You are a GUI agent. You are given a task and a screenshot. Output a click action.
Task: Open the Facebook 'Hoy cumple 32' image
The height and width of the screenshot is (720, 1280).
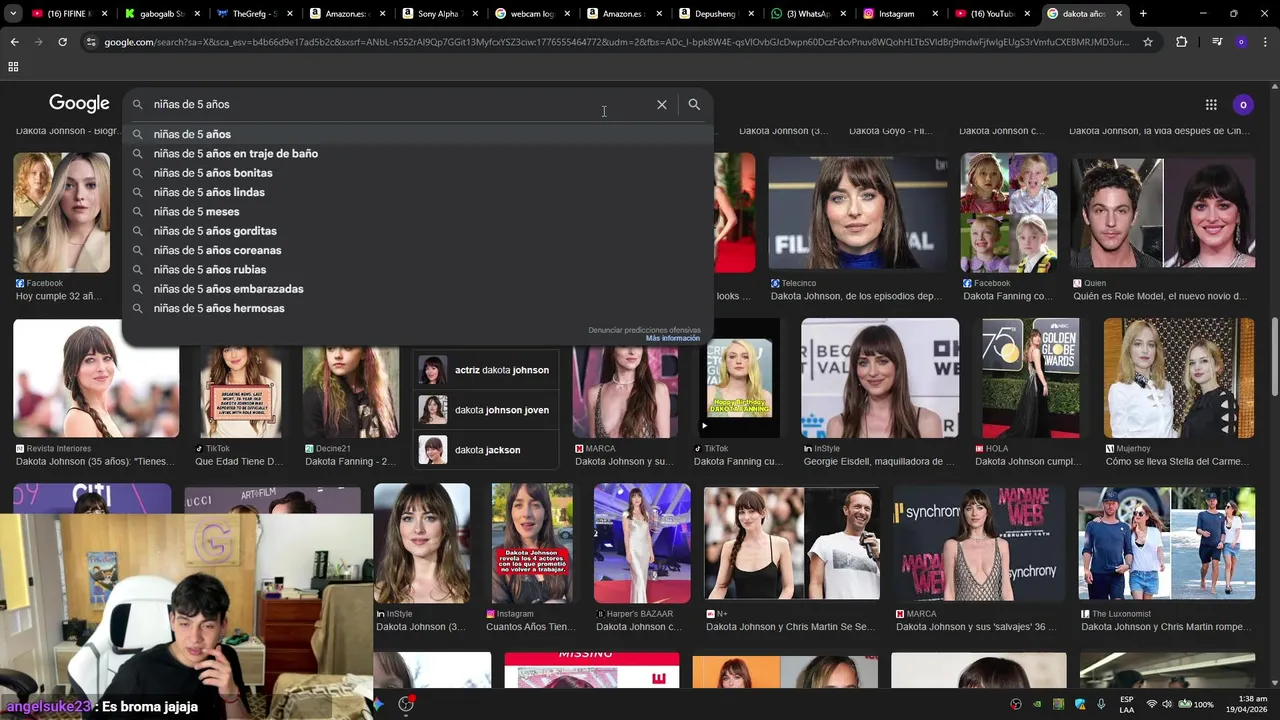[61, 212]
